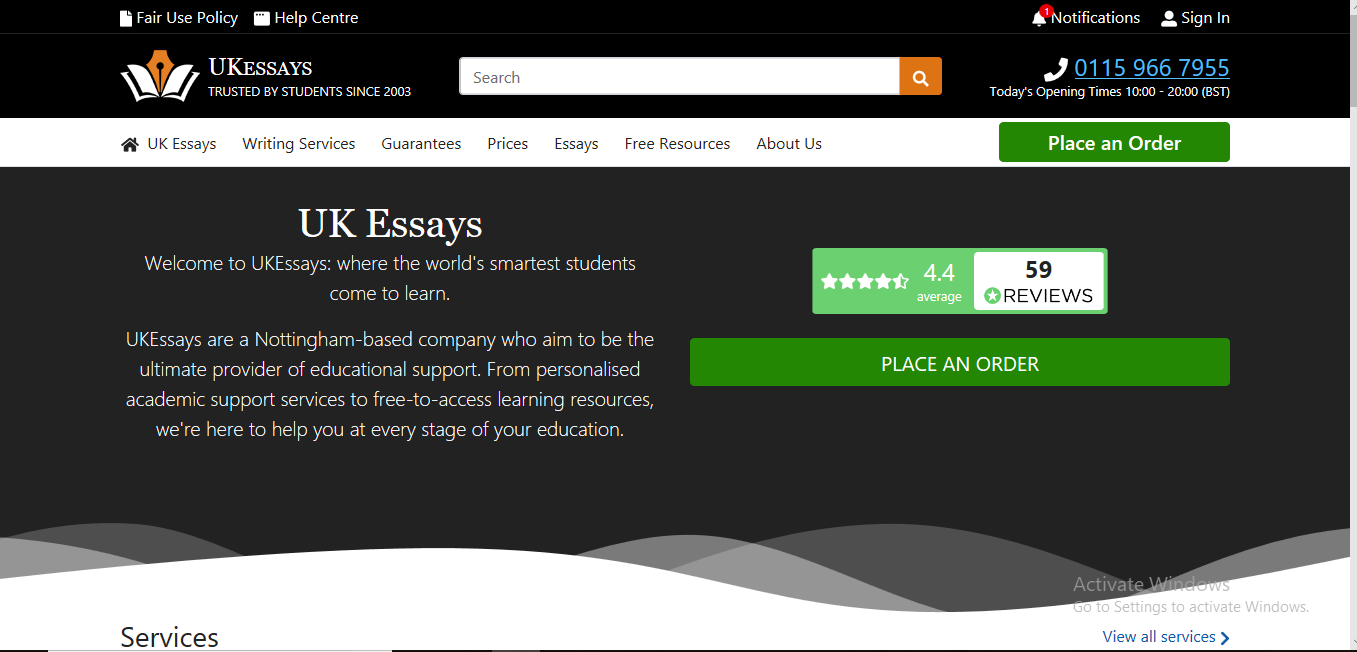This screenshot has width=1357, height=652.
Task: Open the Prices menu item
Action: [x=508, y=144]
